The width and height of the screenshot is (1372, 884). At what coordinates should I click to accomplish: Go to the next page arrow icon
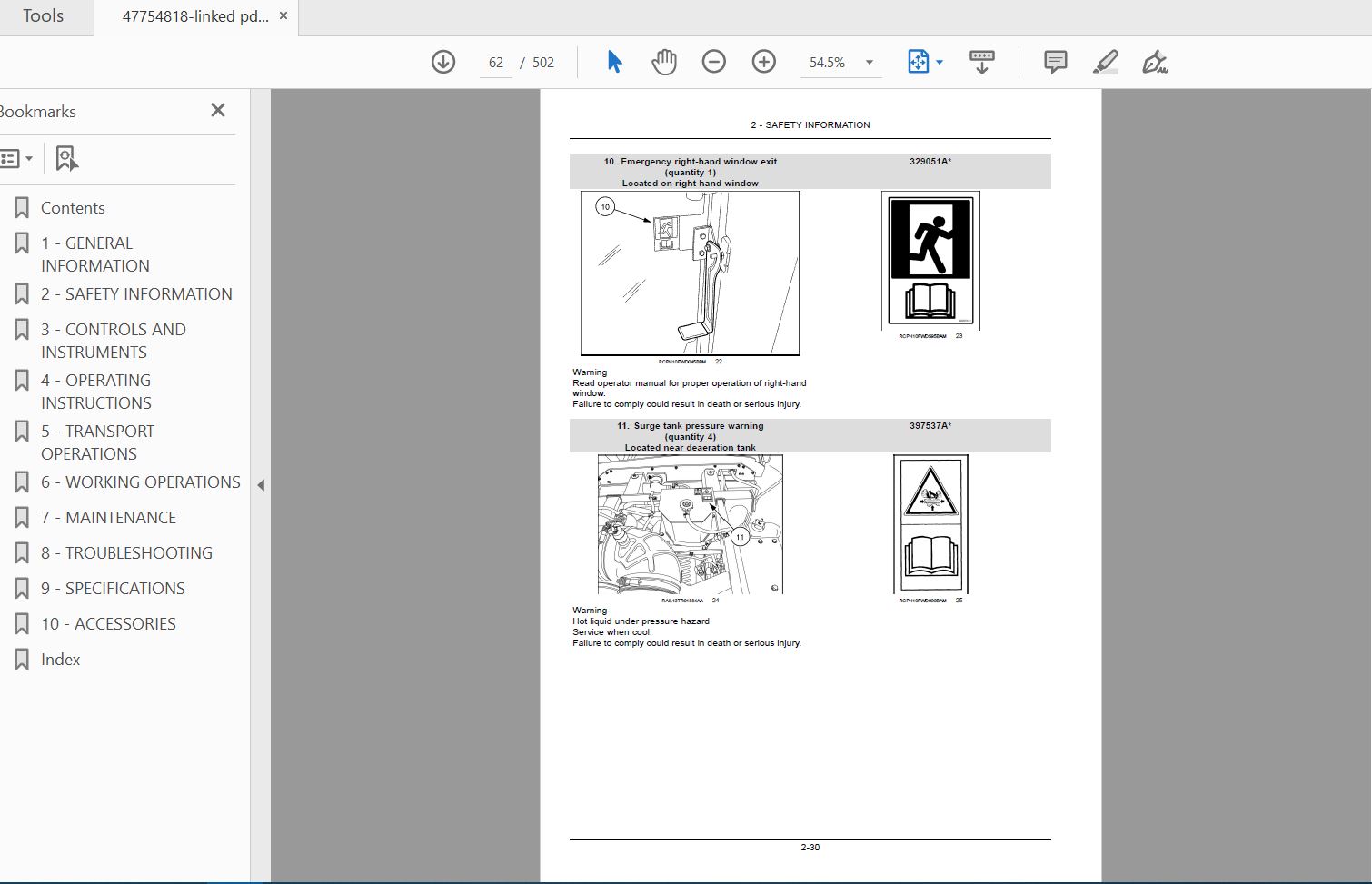coord(443,62)
